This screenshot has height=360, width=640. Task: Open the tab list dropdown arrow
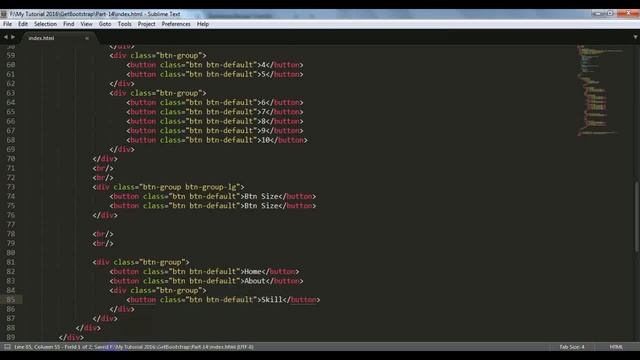tap(635, 37)
